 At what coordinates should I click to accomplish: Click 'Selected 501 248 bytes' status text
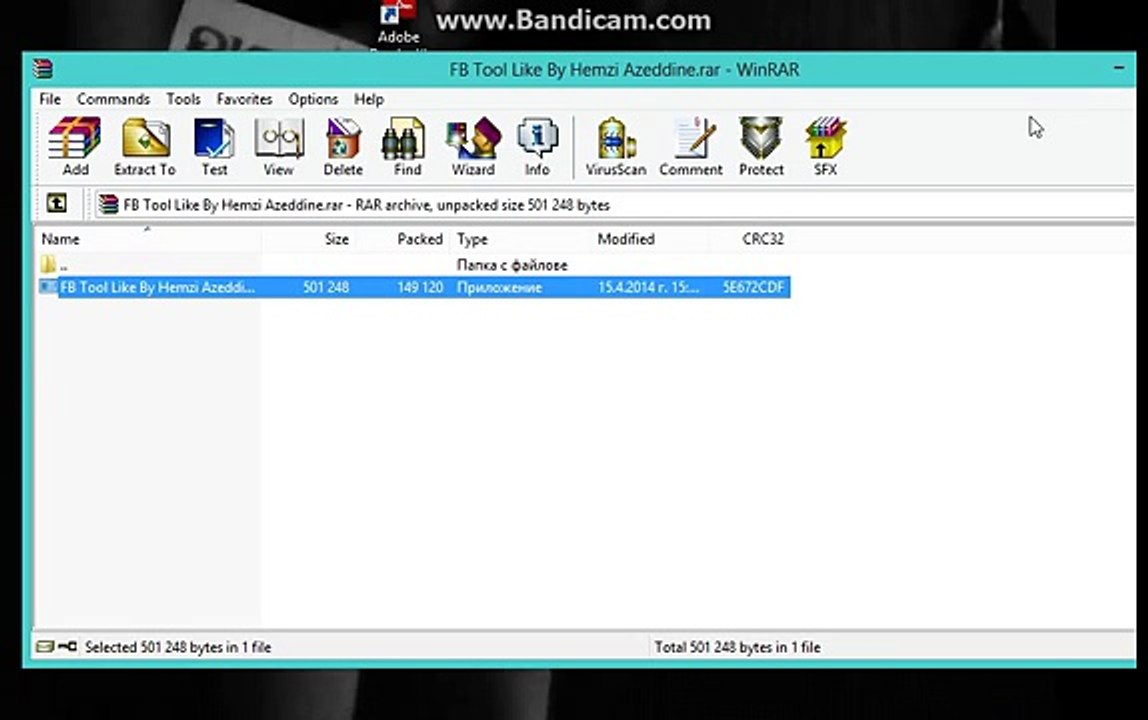pyautogui.click(x=178, y=647)
